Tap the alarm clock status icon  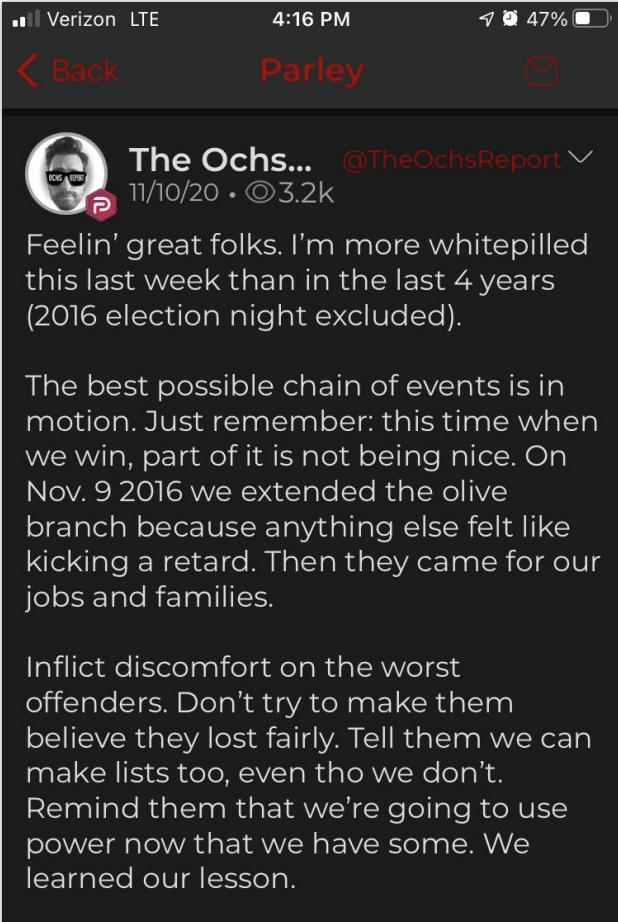pos(510,19)
